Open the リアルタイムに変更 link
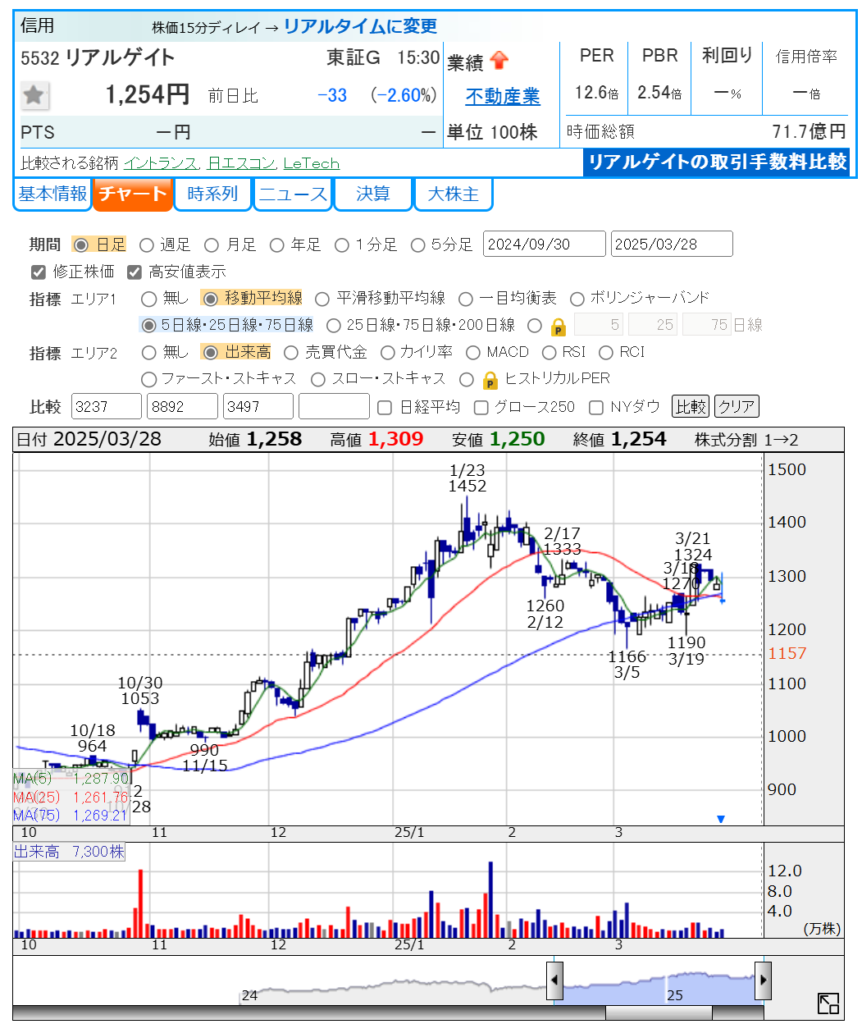The height and width of the screenshot is (1024, 862). tap(360, 27)
